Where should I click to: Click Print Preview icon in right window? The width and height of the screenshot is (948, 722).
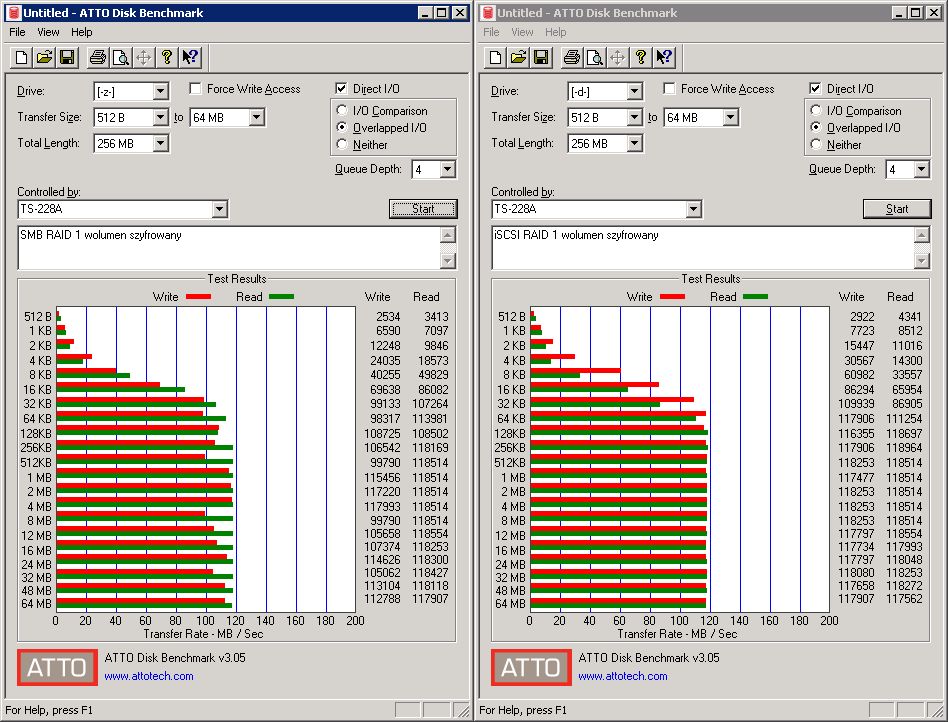click(x=595, y=57)
